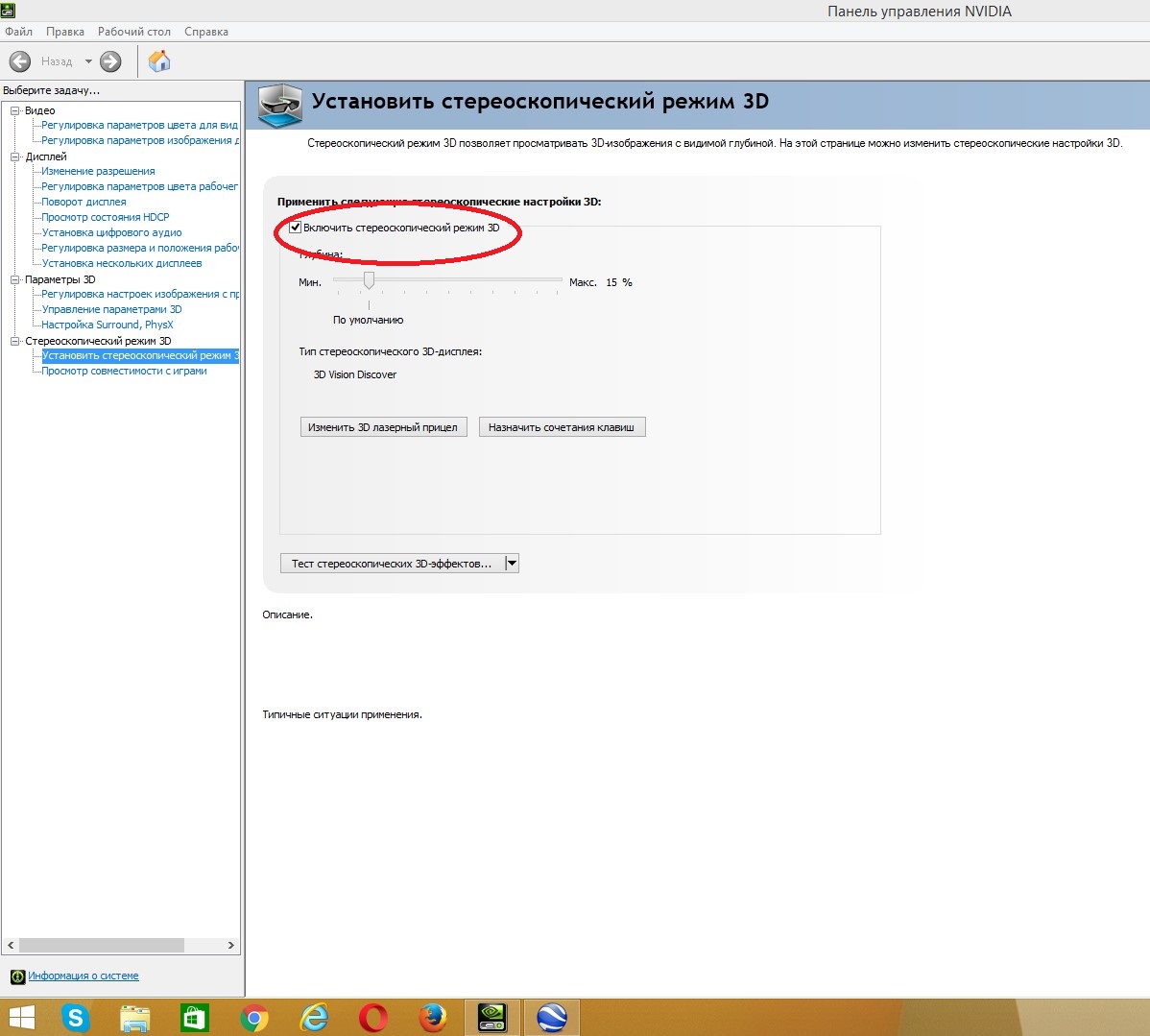Collapse the 'Параметры 3D' tree node
The width and height of the screenshot is (1150, 1036).
[15, 279]
